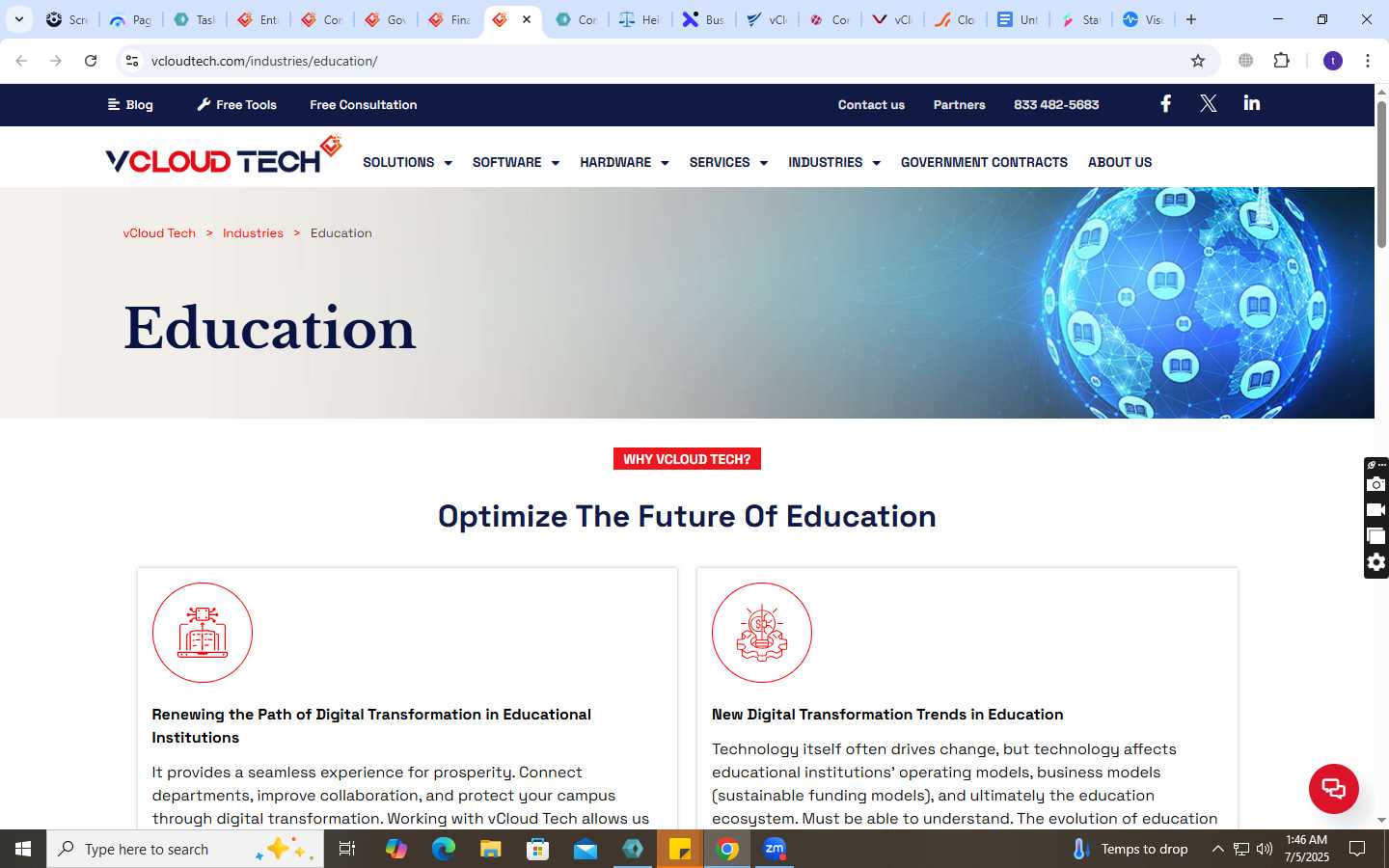
Task: Click the lightbulb gear circle icon
Action: point(762,633)
